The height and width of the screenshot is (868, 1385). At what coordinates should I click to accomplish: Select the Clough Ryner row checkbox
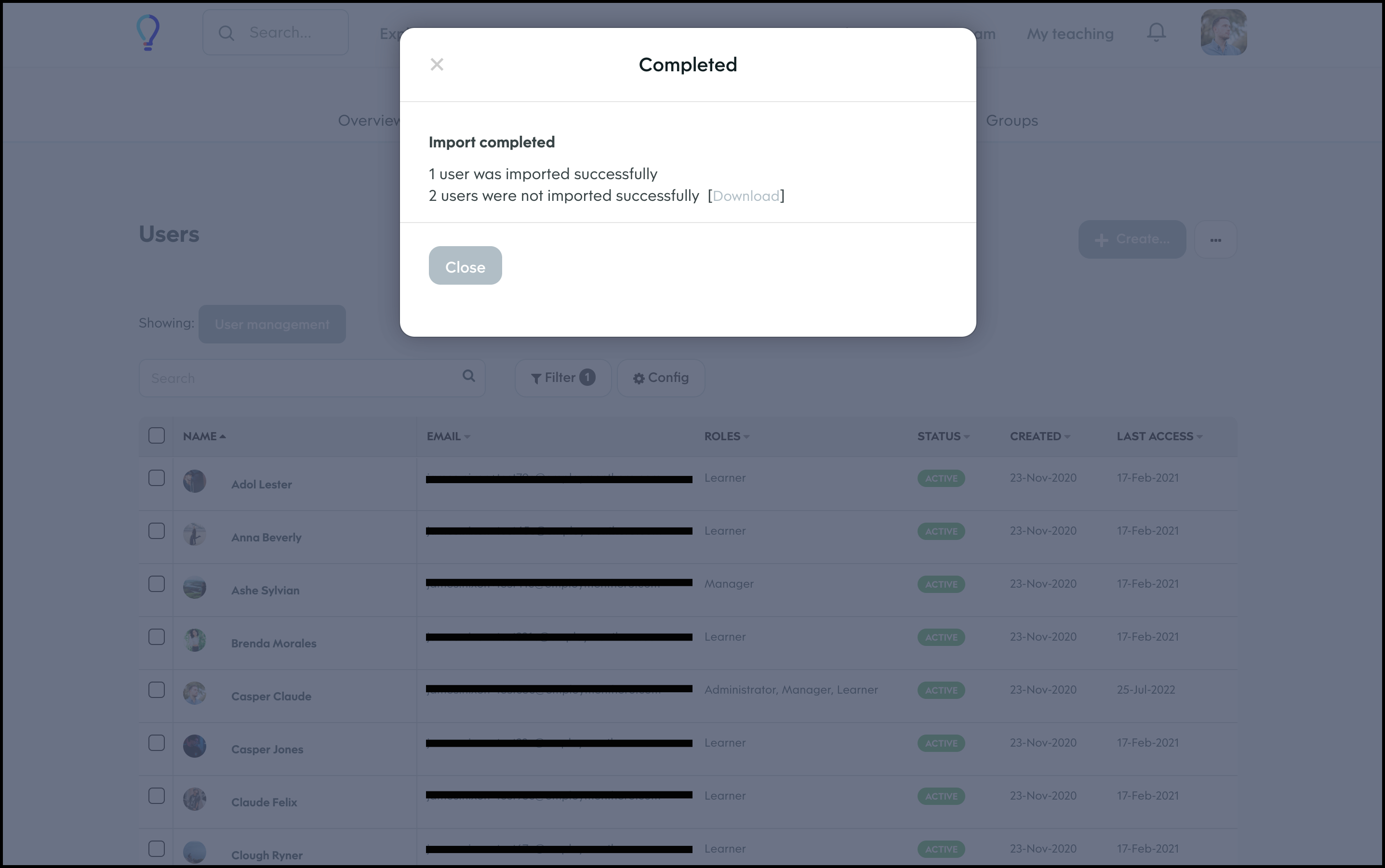[x=156, y=848]
